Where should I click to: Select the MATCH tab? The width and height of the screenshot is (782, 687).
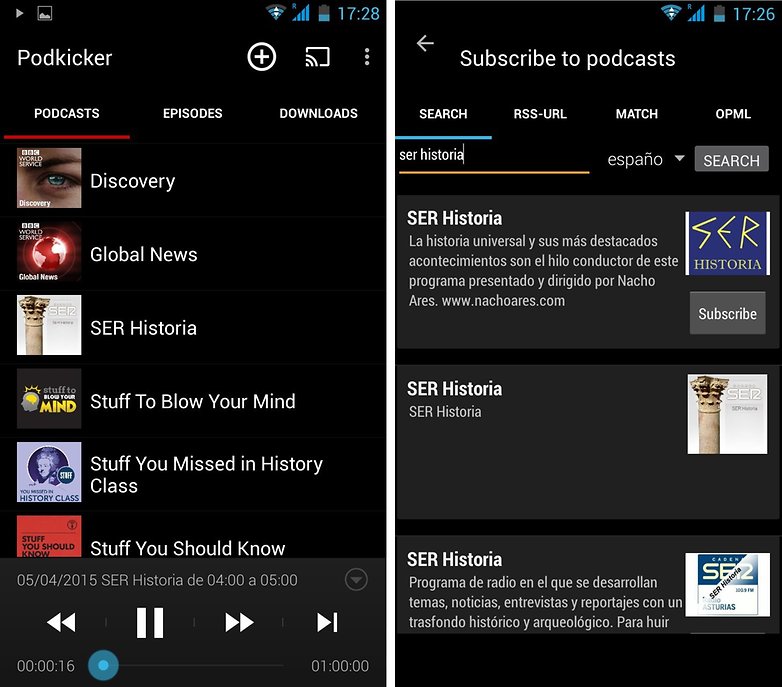tap(637, 114)
